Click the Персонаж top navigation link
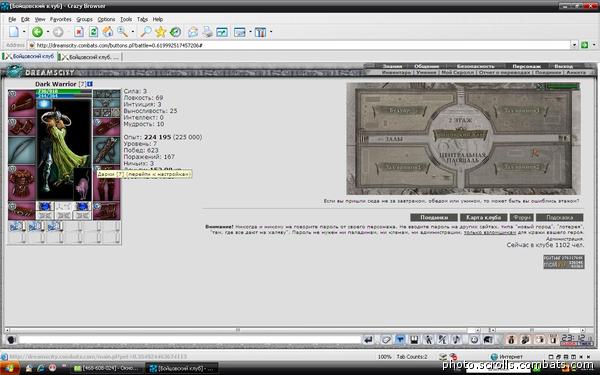This screenshot has height=375, width=600. 527,66
